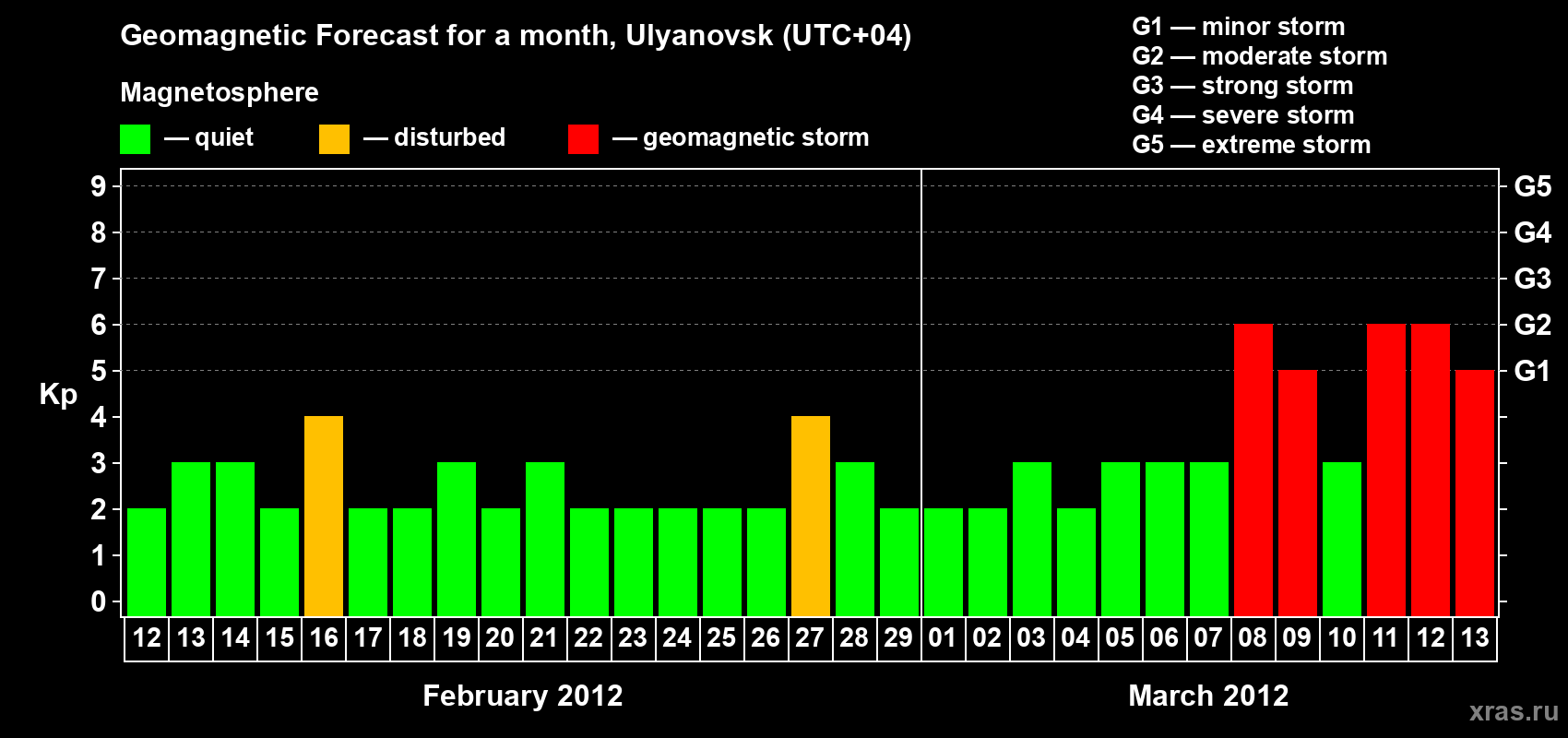Click the 'geomagnetic storm' legend label
The height and width of the screenshot is (738, 1568).
pyautogui.click(x=756, y=137)
